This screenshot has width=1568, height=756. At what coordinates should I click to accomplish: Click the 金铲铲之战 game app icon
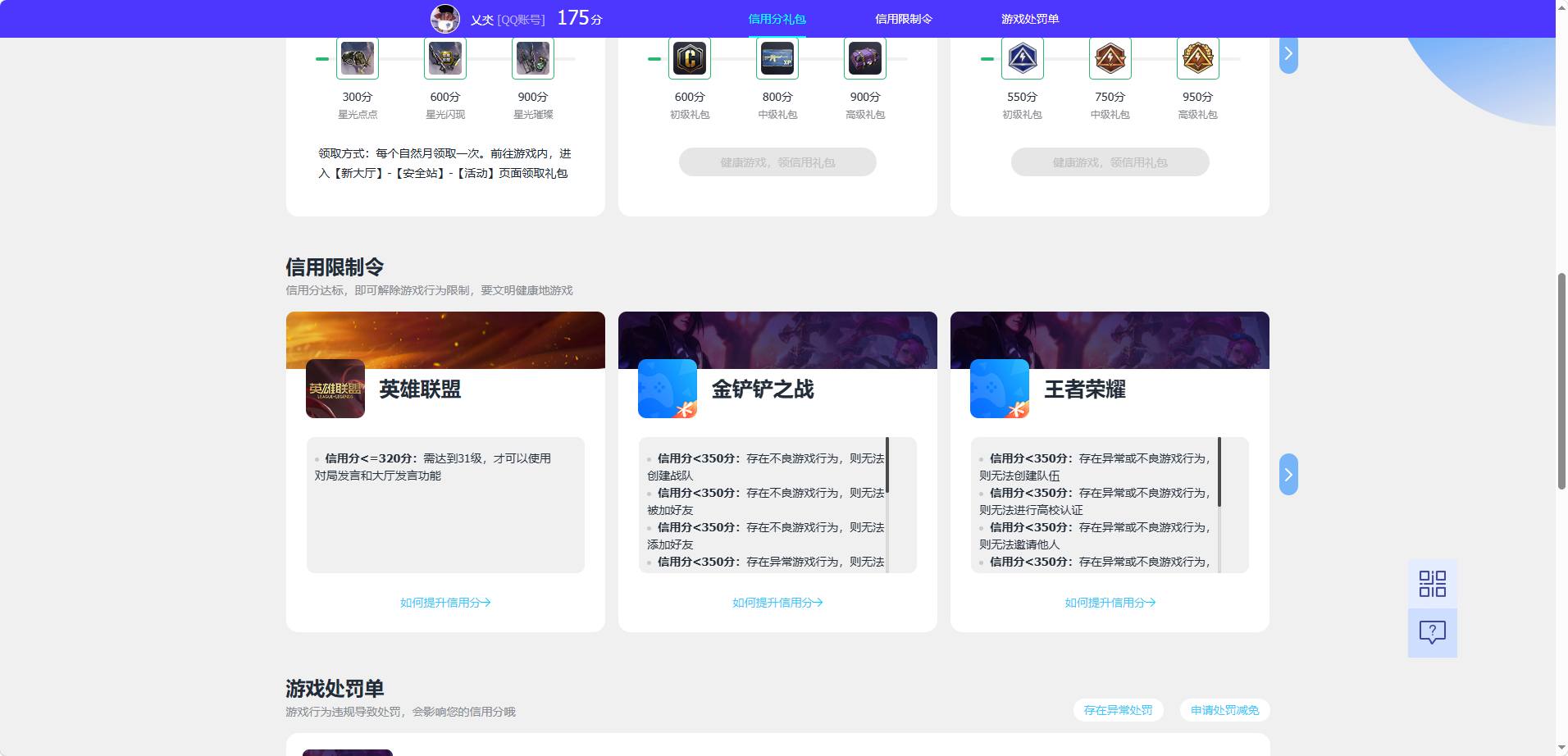(x=668, y=389)
